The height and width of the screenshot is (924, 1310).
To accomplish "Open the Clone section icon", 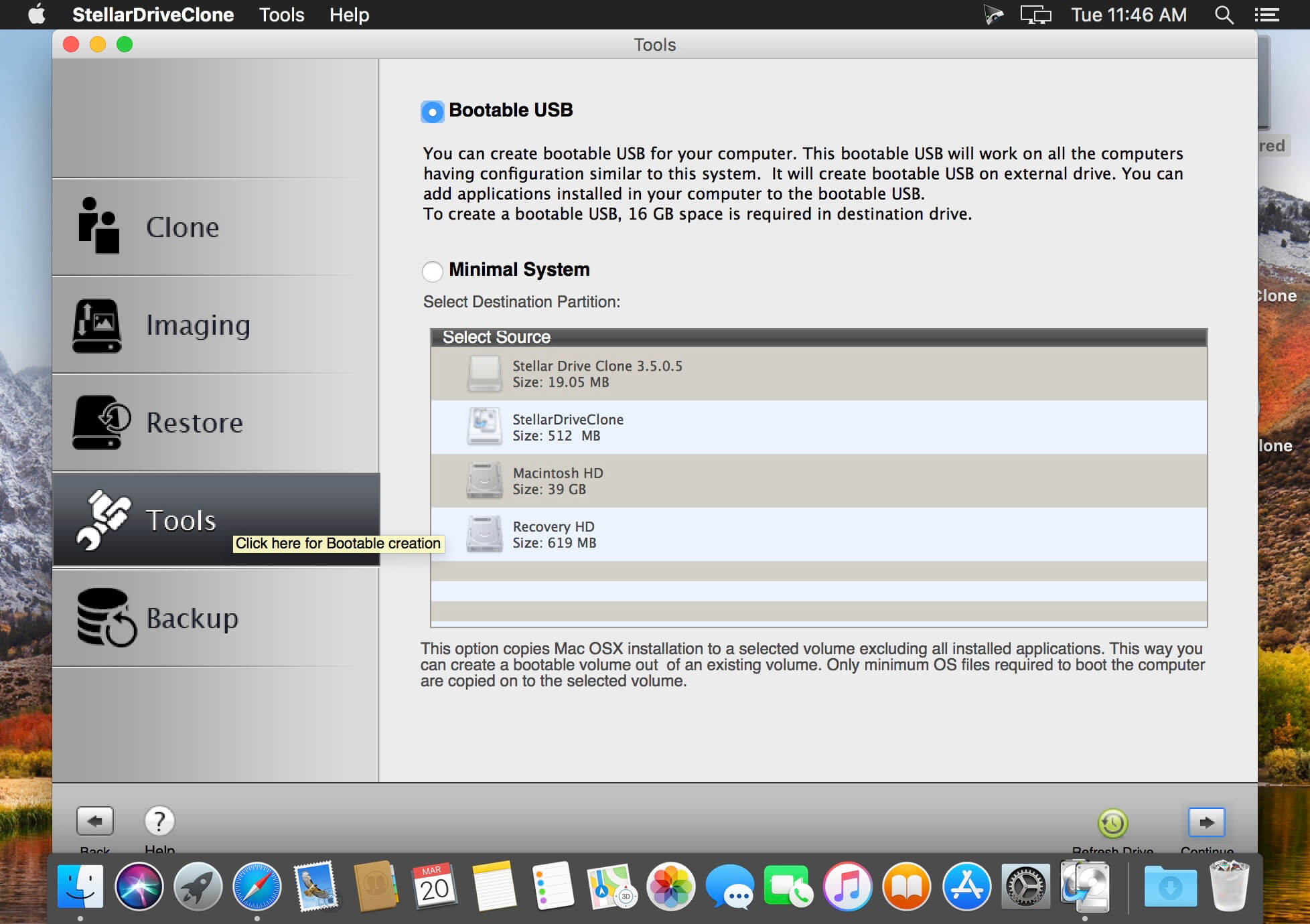I will click(98, 226).
